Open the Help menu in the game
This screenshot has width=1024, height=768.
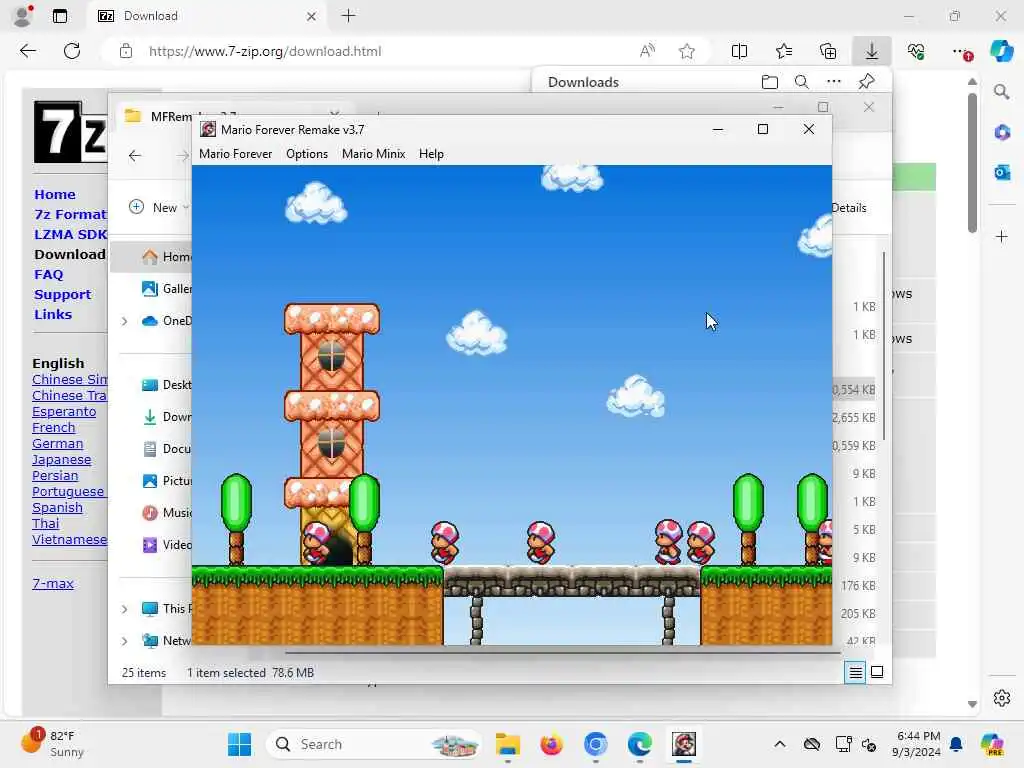[x=431, y=154]
